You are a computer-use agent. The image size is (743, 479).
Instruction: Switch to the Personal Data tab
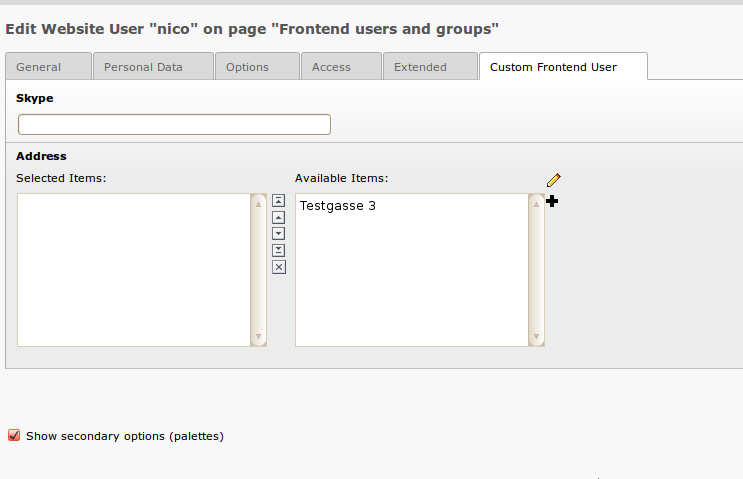(152, 67)
